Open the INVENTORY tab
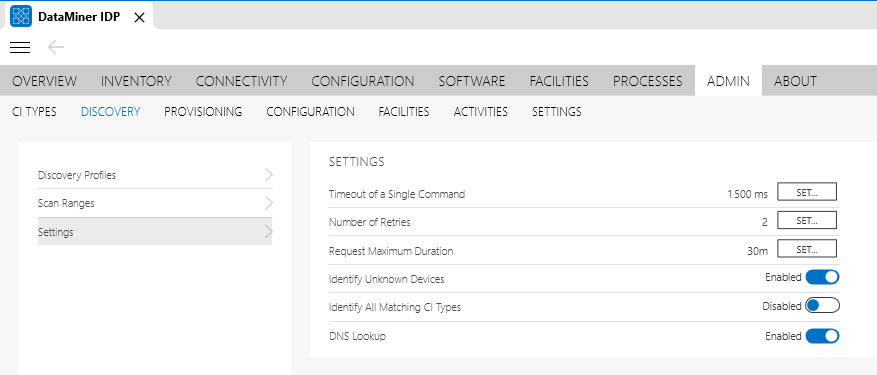This screenshot has height=375, width=877. pos(136,81)
